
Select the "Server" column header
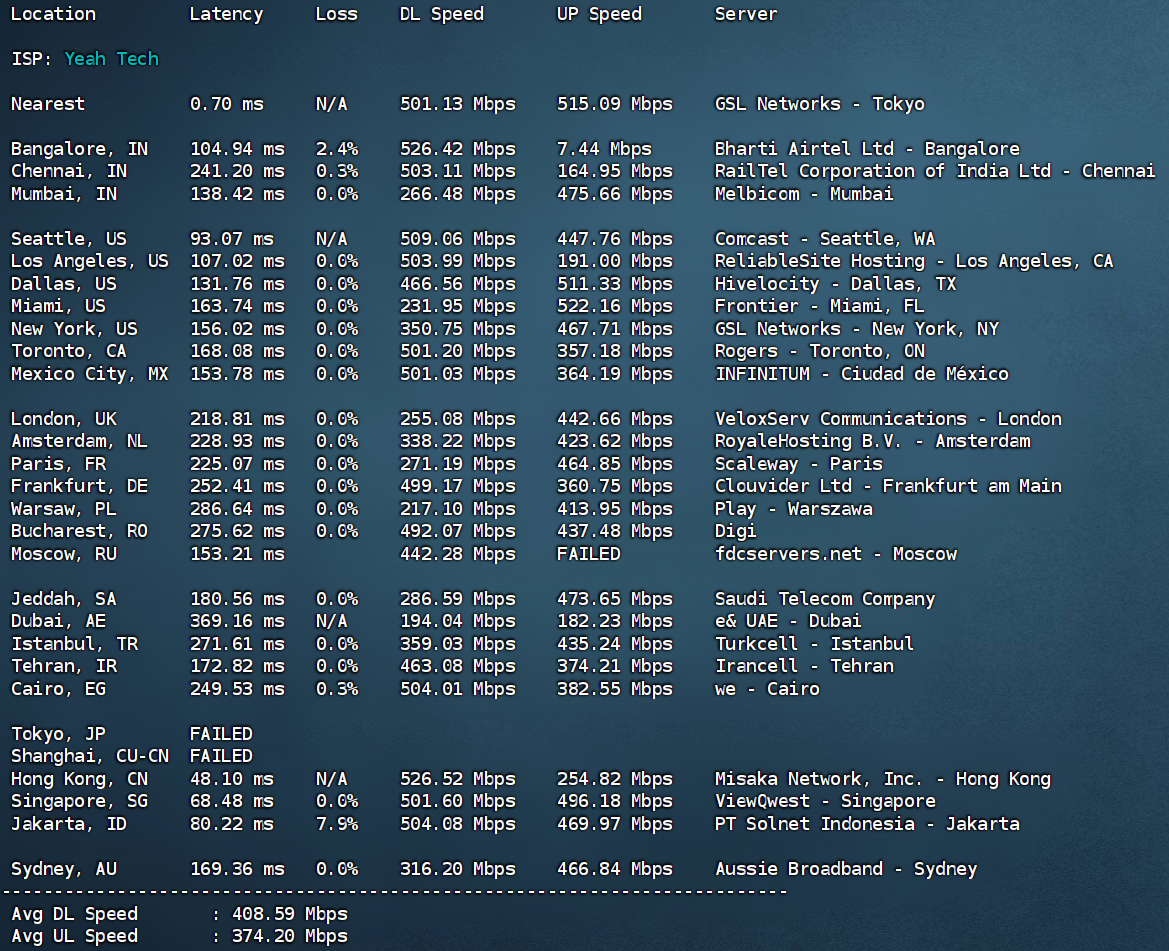(746, 14)
